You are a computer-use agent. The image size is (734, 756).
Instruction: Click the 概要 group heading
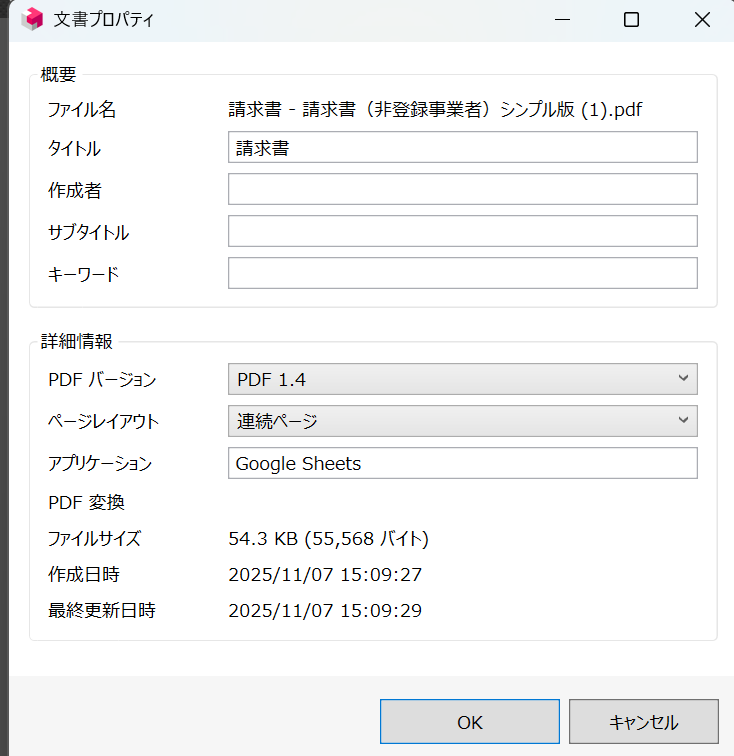click(x=58, y=74)
